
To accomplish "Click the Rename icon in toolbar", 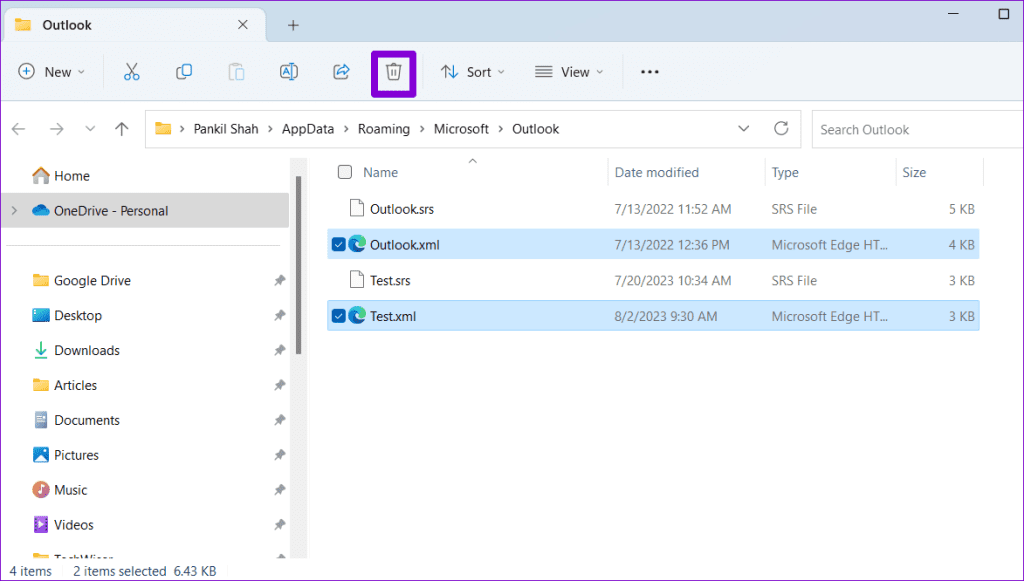I will click(289, 72).
